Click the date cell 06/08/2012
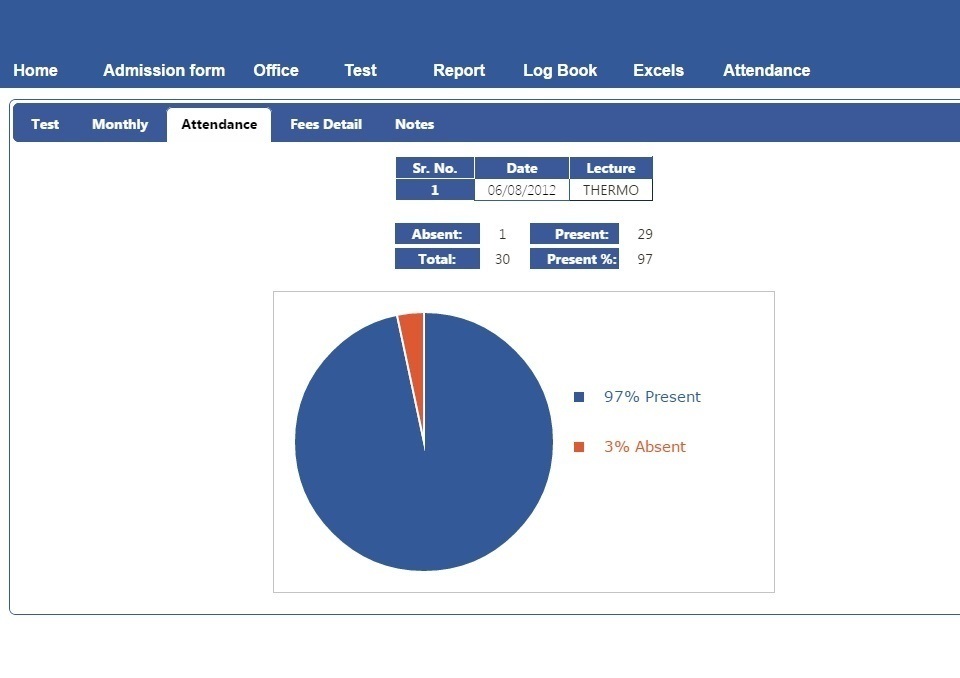 [521, 190]
